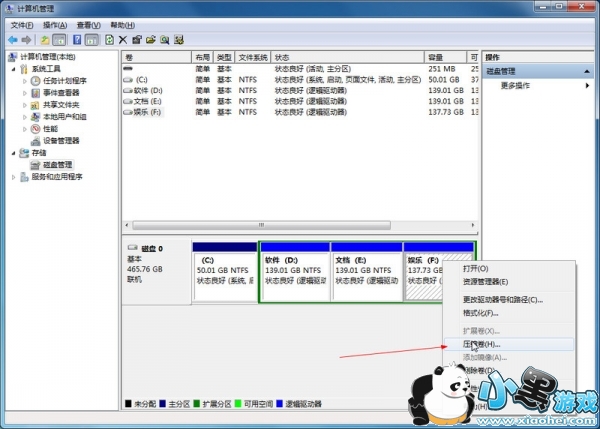Click the 文件系统 column header
This screenshot has width=600, height=429.
[254, 58]
